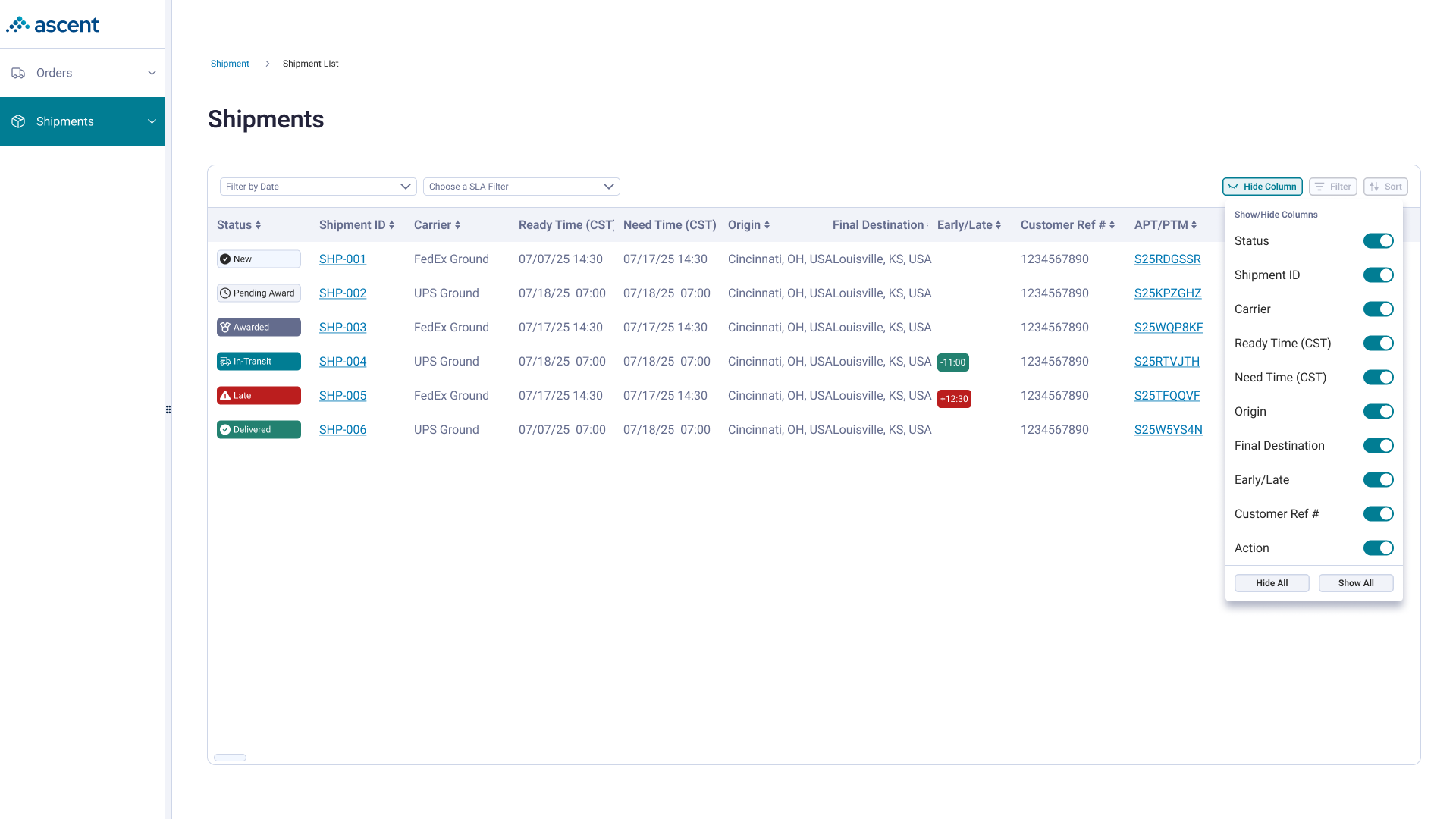Click the In-Transit status badge

coord(259,362)
